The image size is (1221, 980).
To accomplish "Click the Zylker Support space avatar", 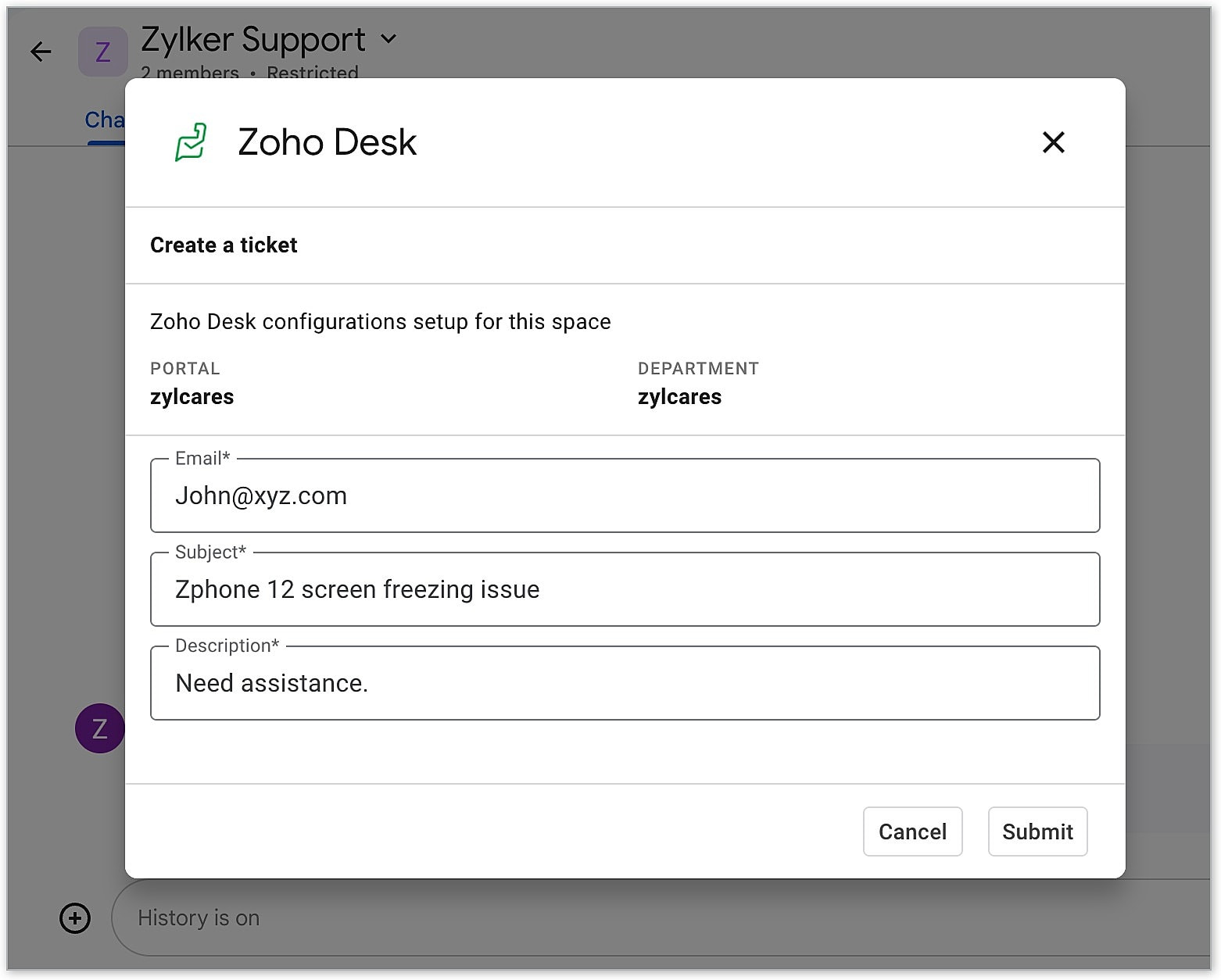I will pos(102,52).
